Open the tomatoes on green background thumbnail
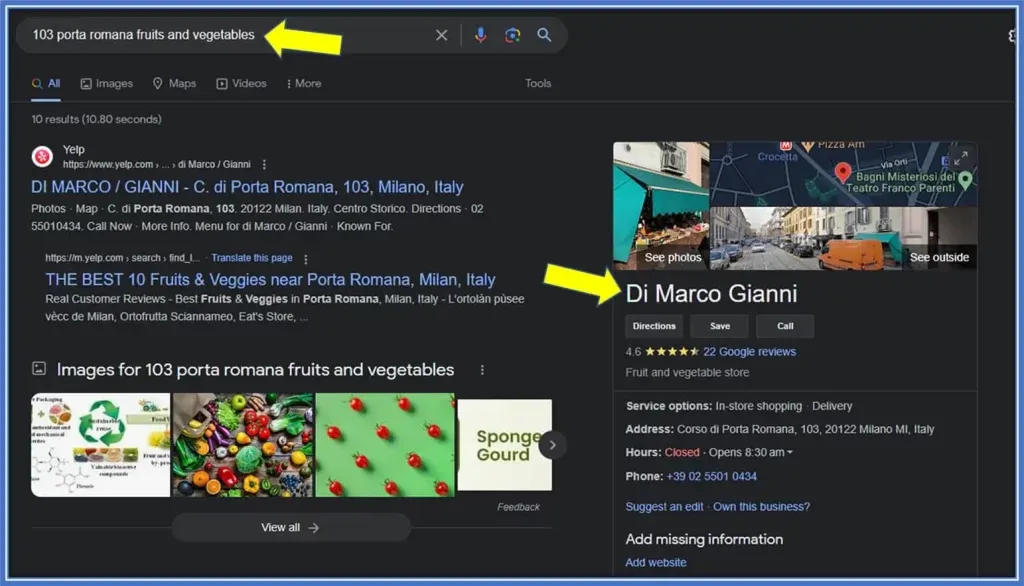The height and width of the screenshot is (586, 1024). pos(385,445)
